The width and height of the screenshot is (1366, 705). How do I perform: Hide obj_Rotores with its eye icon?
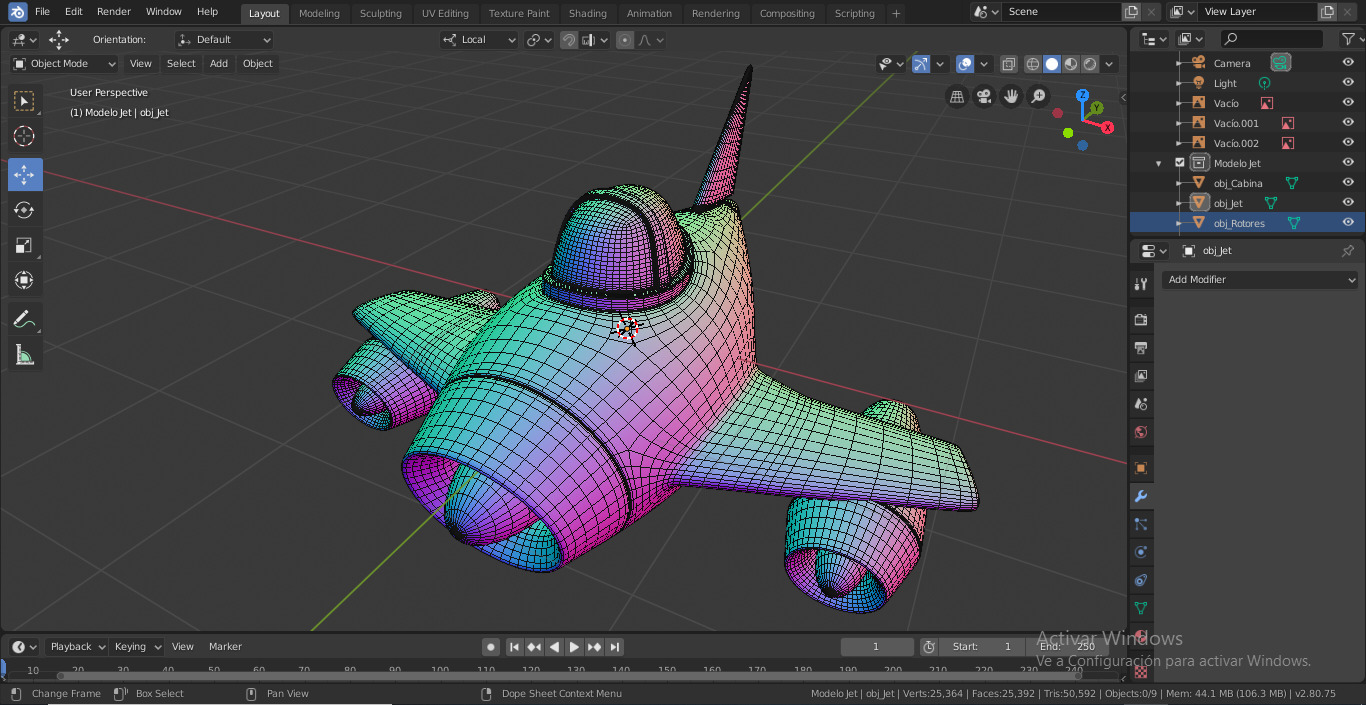pos(1348,223)
